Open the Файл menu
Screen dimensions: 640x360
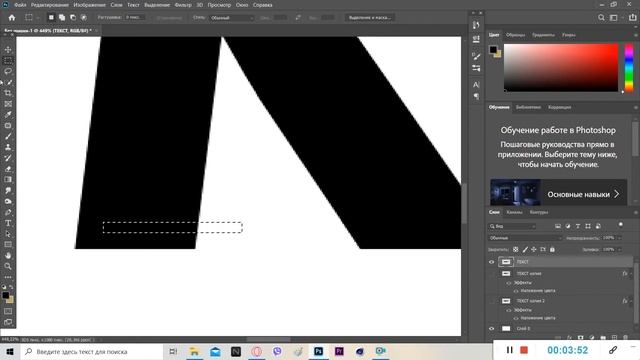click(20, 5)
